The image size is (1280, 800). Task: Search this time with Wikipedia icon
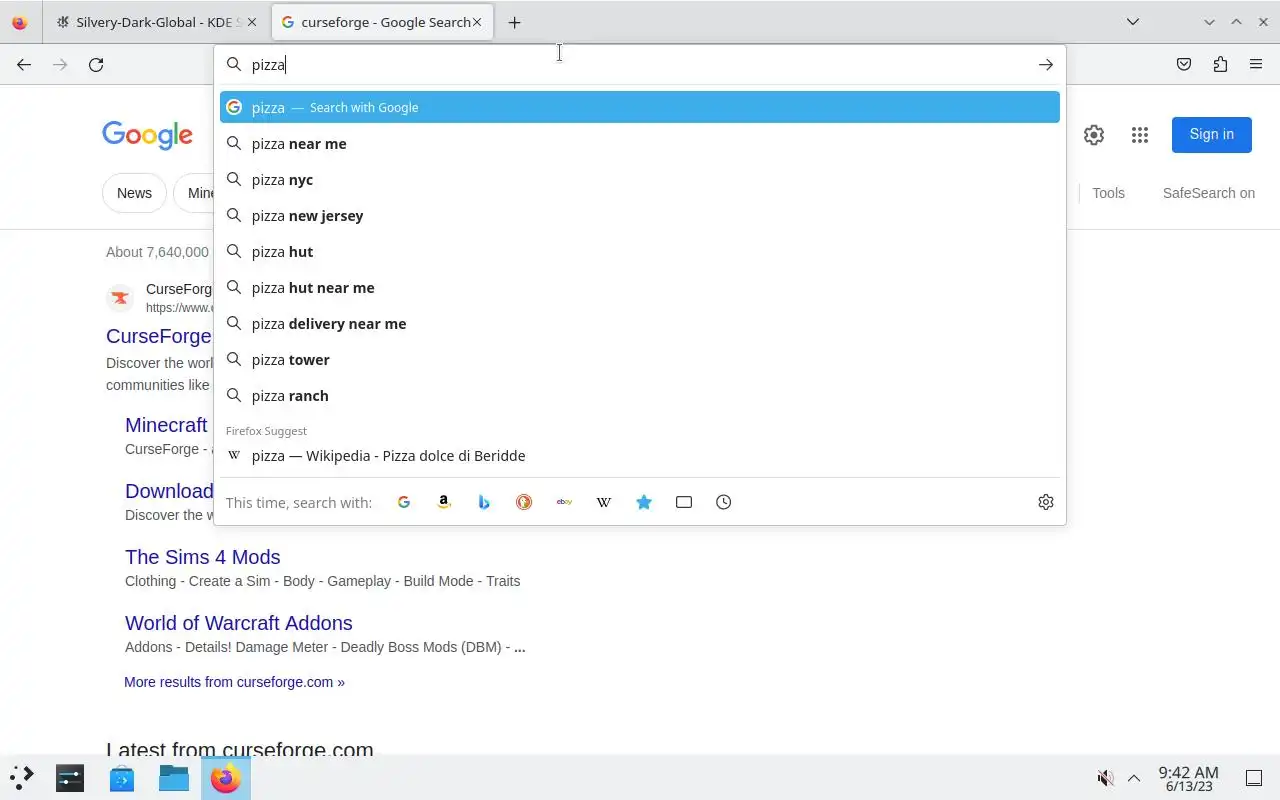coord(604,502)
